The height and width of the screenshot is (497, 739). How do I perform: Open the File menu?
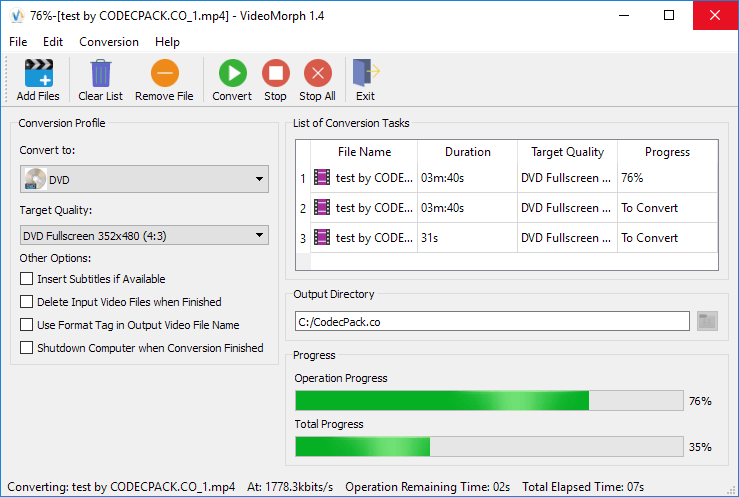point(18,42)
